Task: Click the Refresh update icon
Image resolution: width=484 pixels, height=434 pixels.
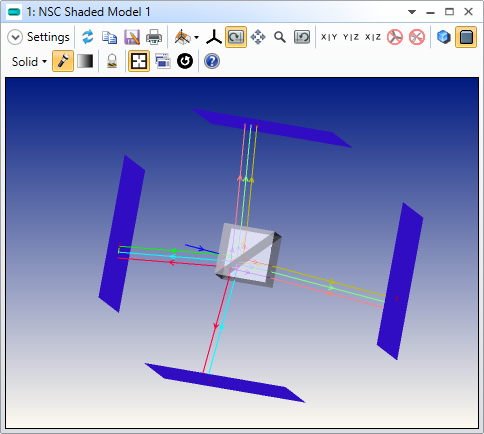Action: point(88,37)
